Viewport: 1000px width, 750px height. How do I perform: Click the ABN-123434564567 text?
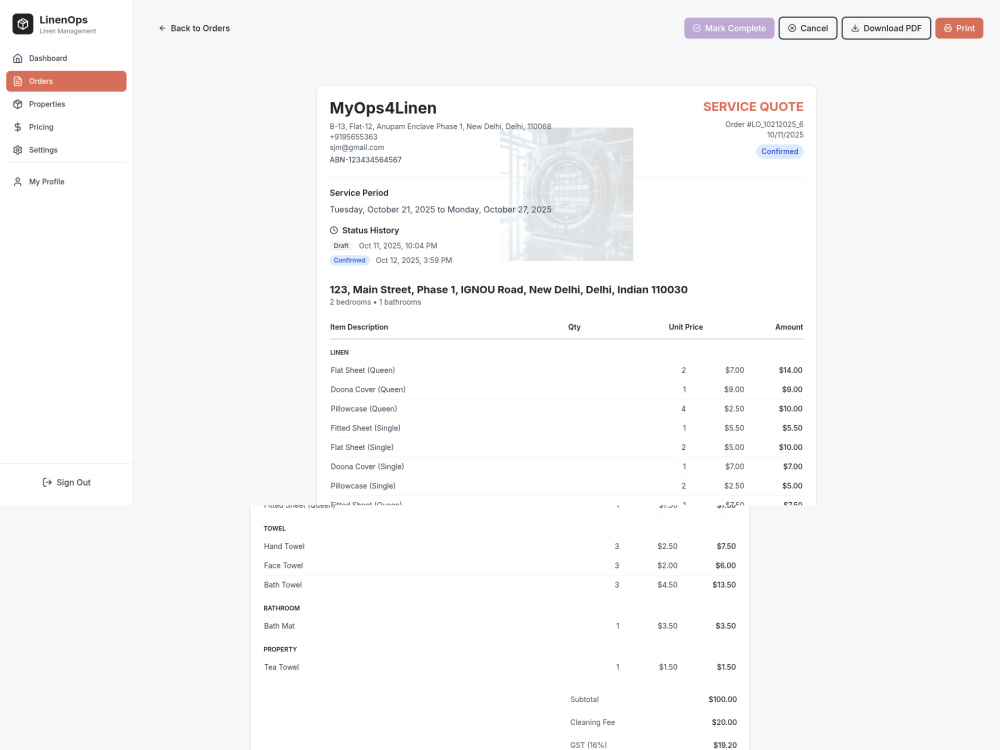365,160
